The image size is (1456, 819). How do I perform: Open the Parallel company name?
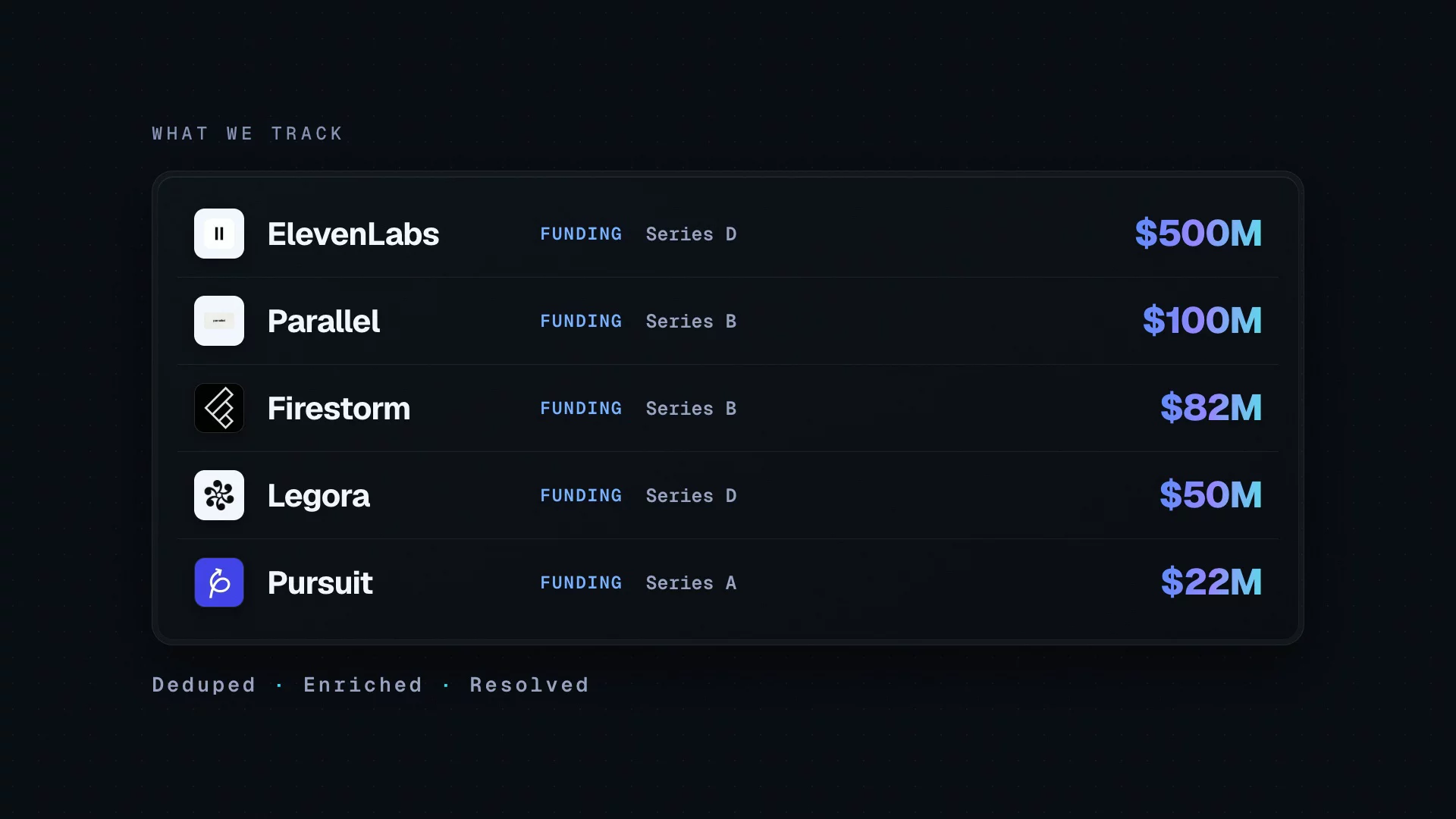(x=324, y=322)
